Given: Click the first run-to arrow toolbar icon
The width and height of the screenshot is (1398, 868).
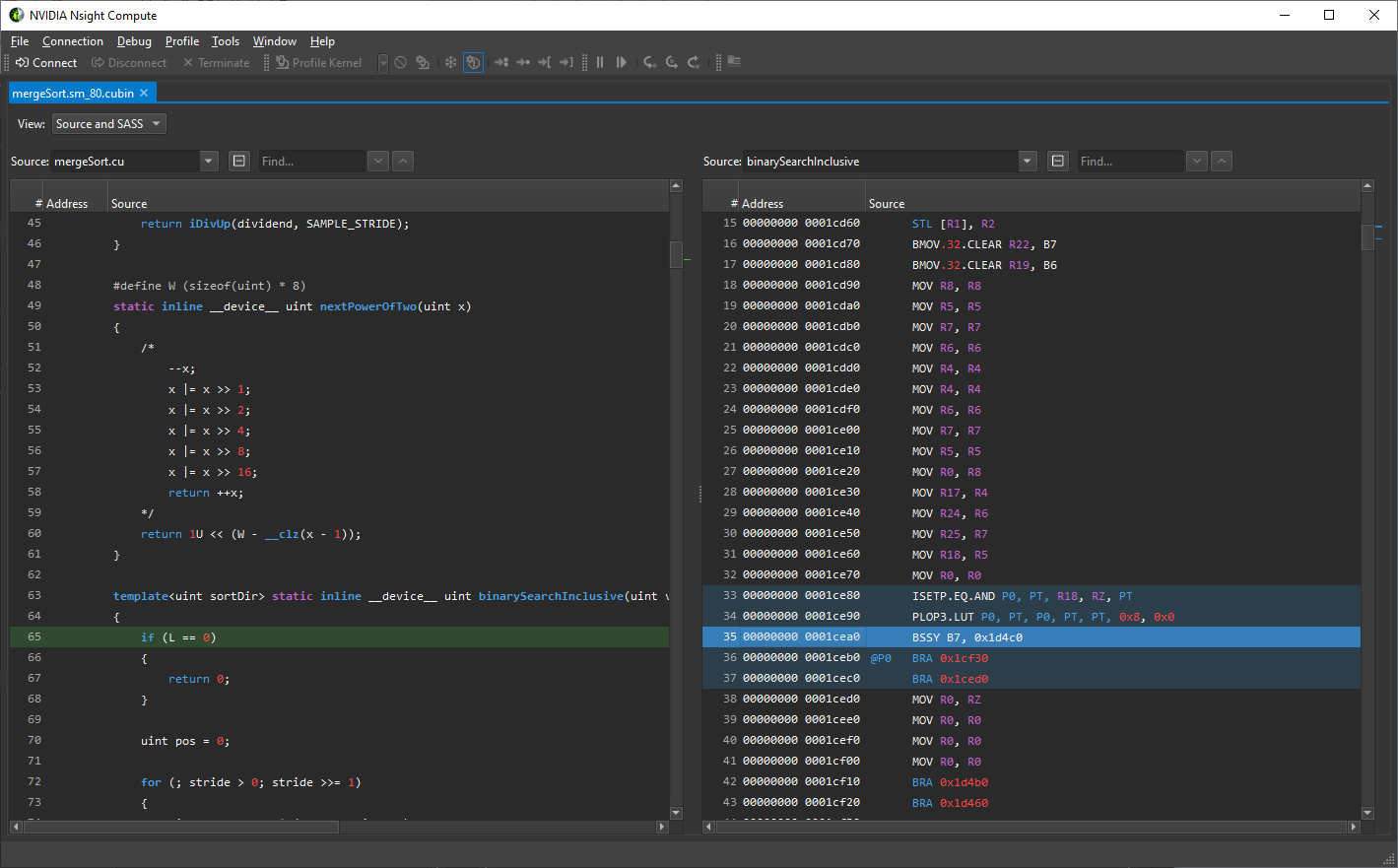Looking at the screenshot, I should tap(501, 62).
